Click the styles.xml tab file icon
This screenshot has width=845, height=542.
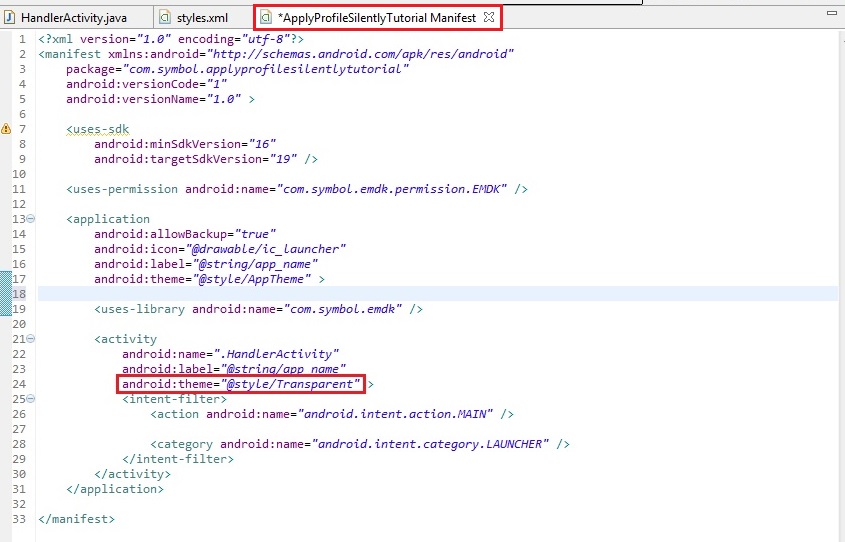click(x=166, y=18)
